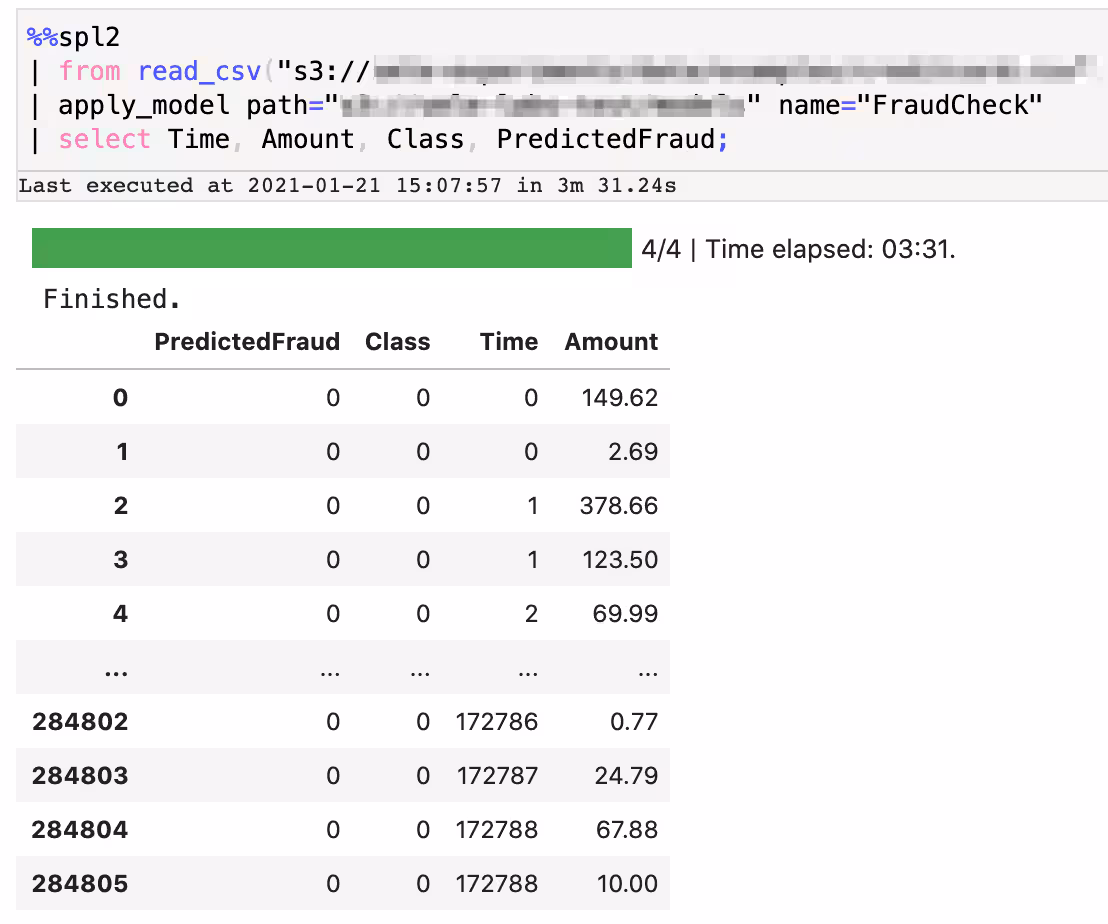The height and width of the screenshot is (924, 1108).
Task: Select the Class column header
Action: [x=397, y=342]
